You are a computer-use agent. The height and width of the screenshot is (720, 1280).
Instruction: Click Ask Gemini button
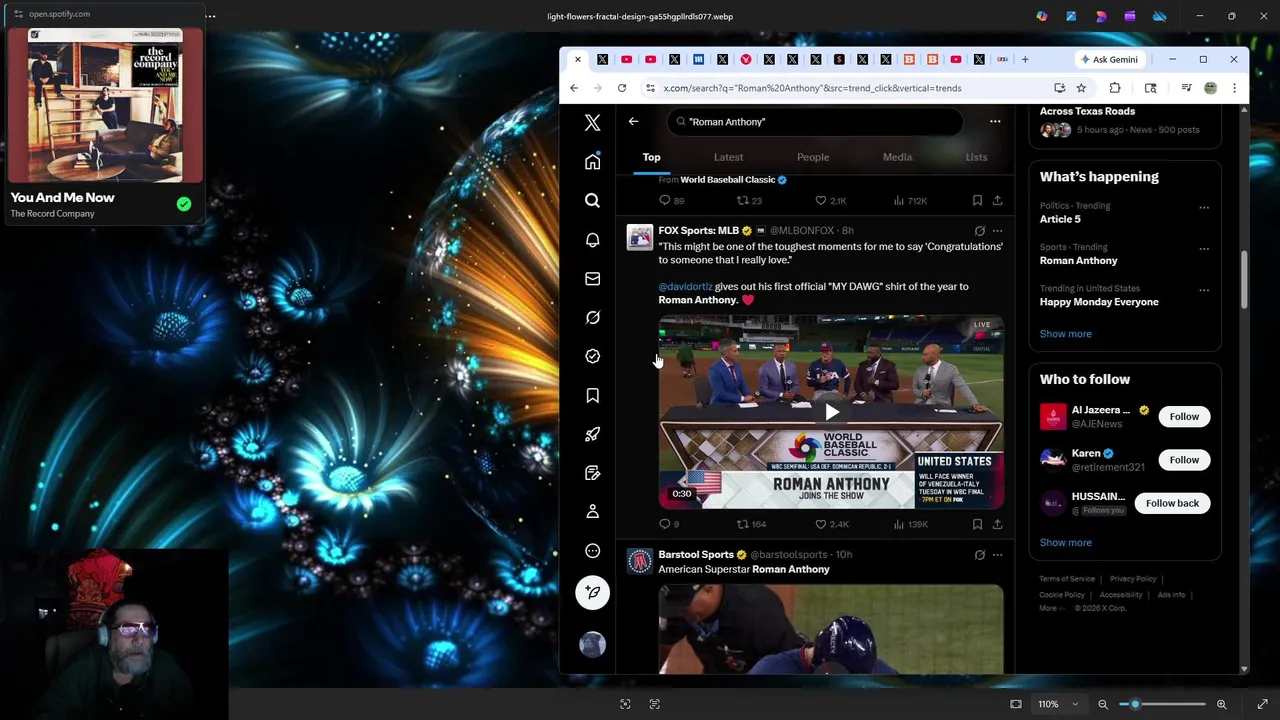pos(1108,60)
